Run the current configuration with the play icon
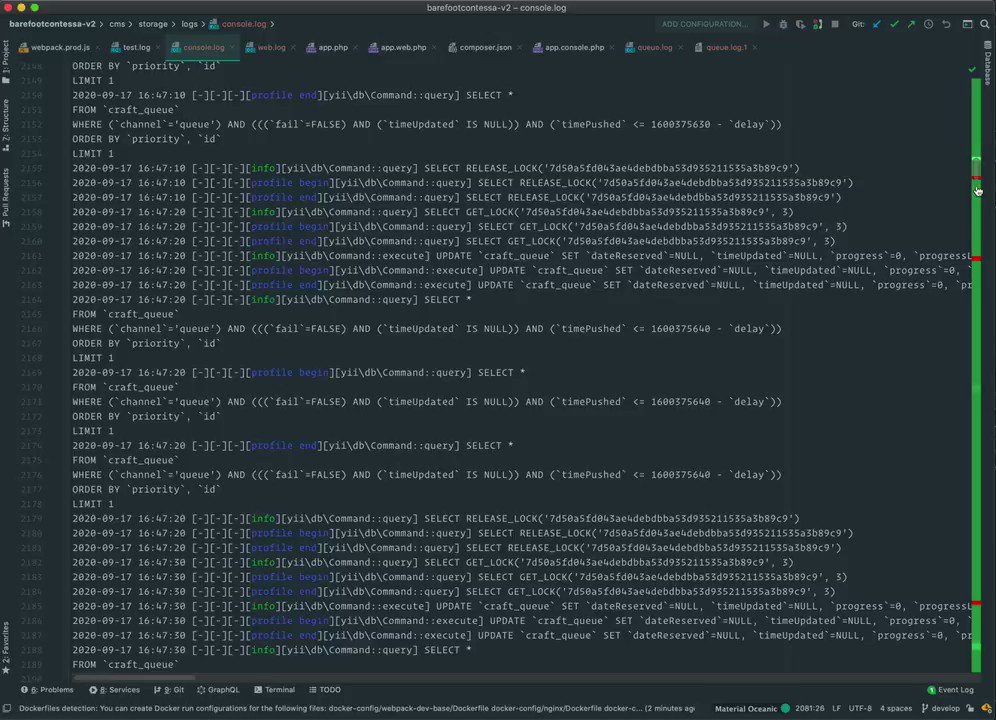Image resolution: width=996 pixels, height=720 pixels. [x=766, y=24]
